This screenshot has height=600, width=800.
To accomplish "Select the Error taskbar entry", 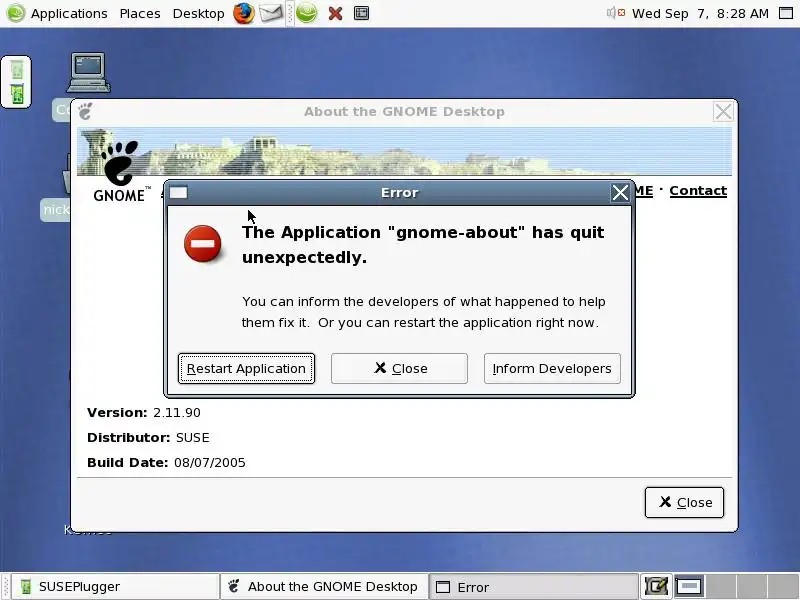I will pyautogui.click(x=533, y=587).
